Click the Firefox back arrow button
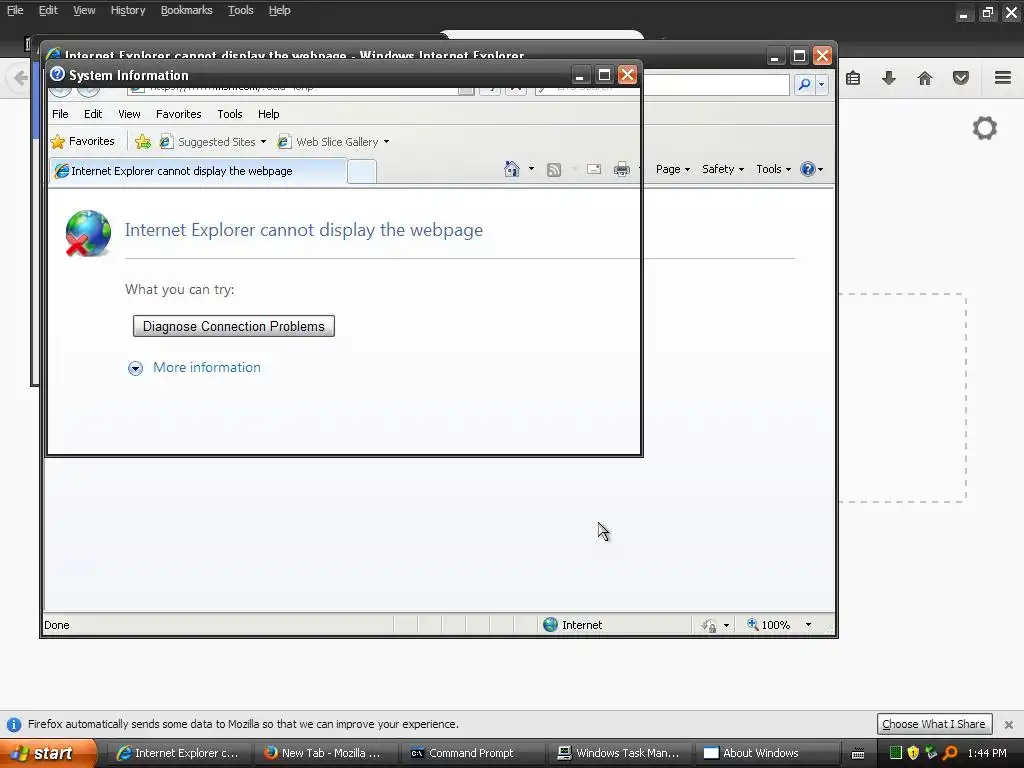Viewport: 1024px width, 768px height. 21,78
